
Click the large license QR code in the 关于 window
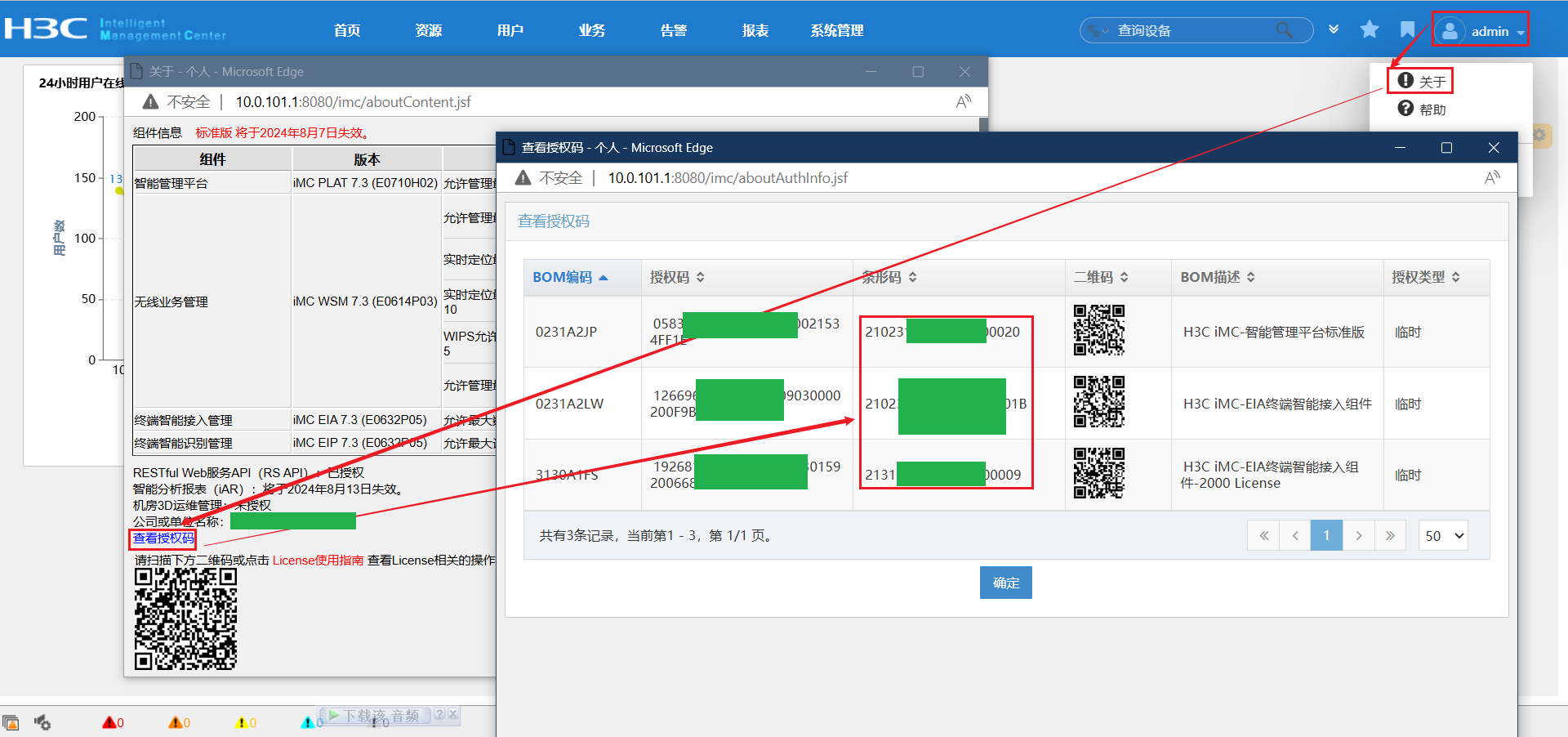[x=185, y=619]
